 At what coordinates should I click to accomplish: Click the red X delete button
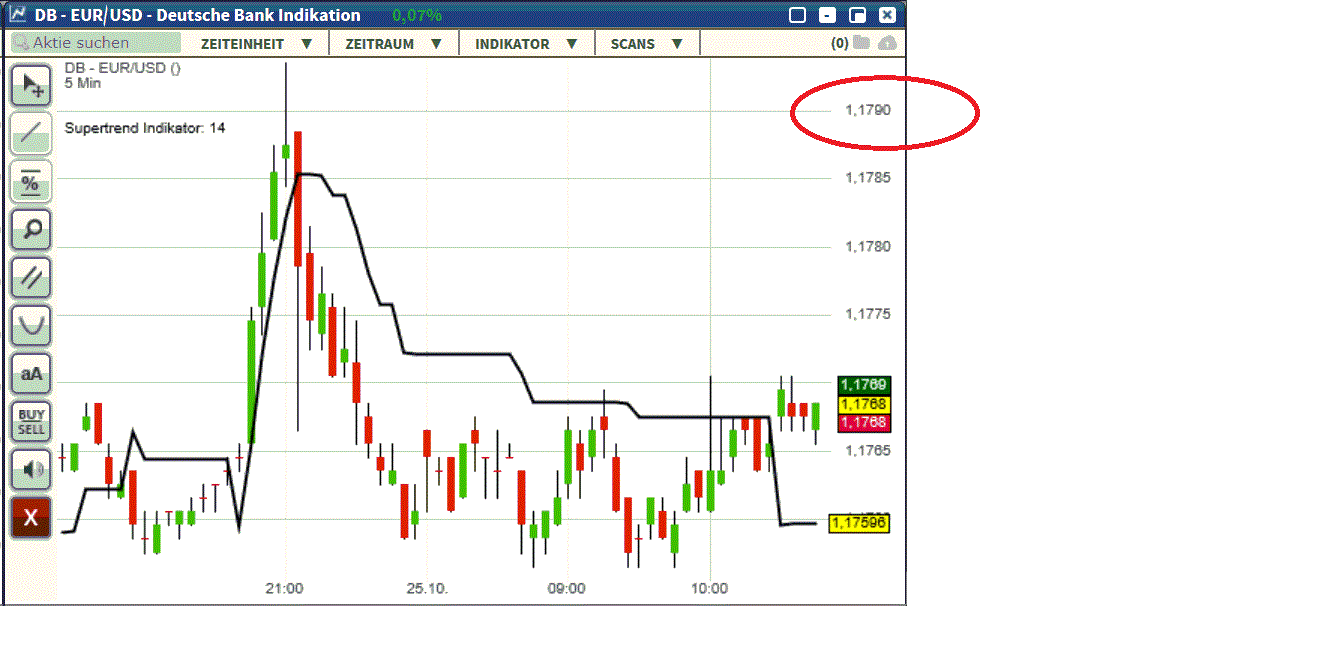pos(31,517)
